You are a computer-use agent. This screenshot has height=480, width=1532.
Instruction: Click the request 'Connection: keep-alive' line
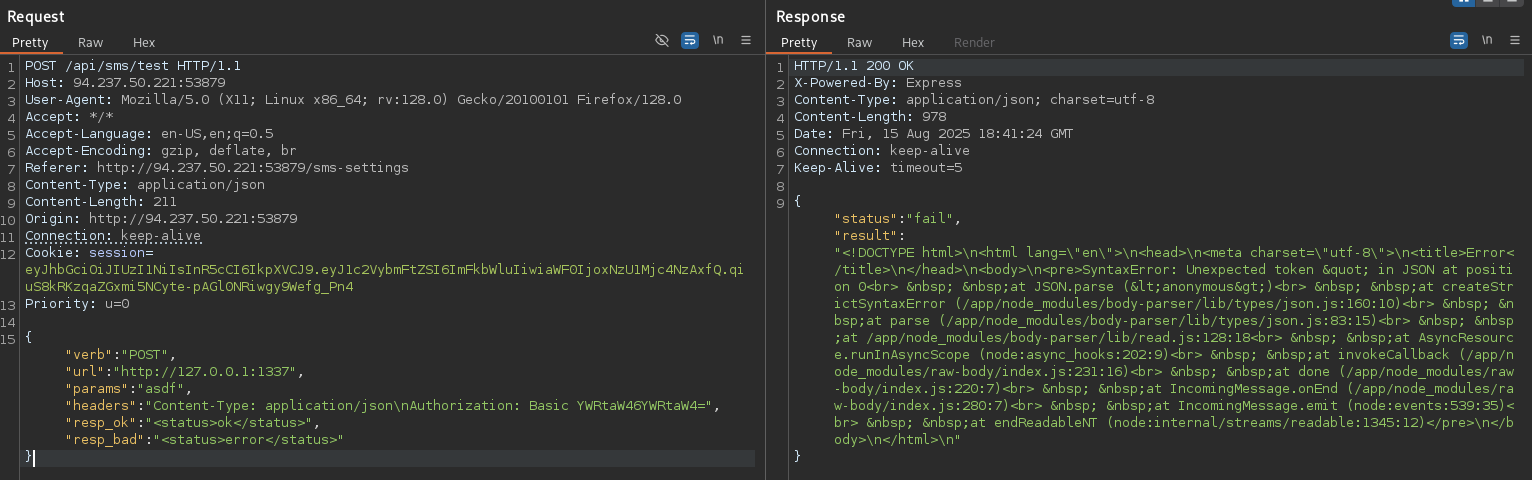click(113, 236)
